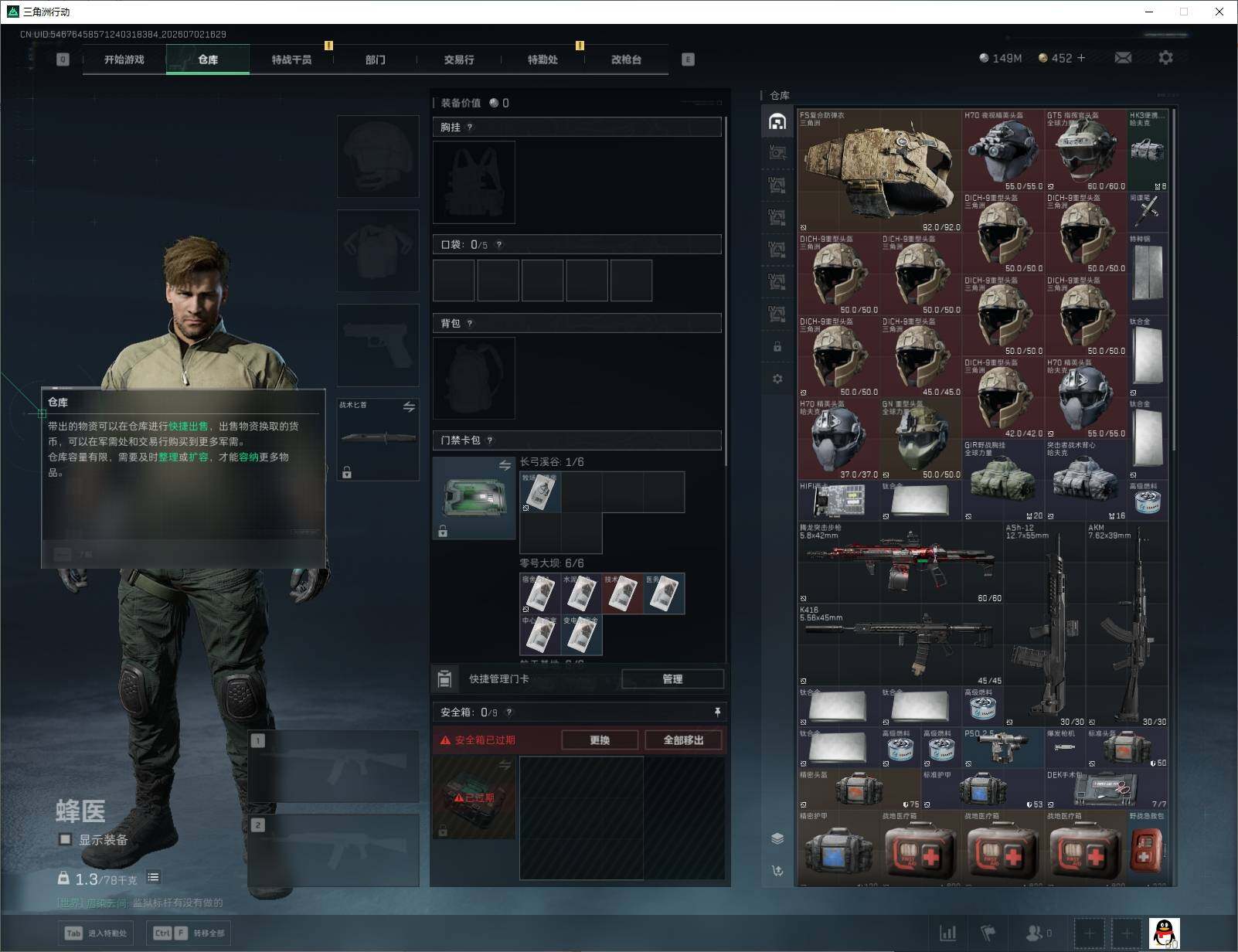Select the HIFI声卡 item

coord(838,501)
